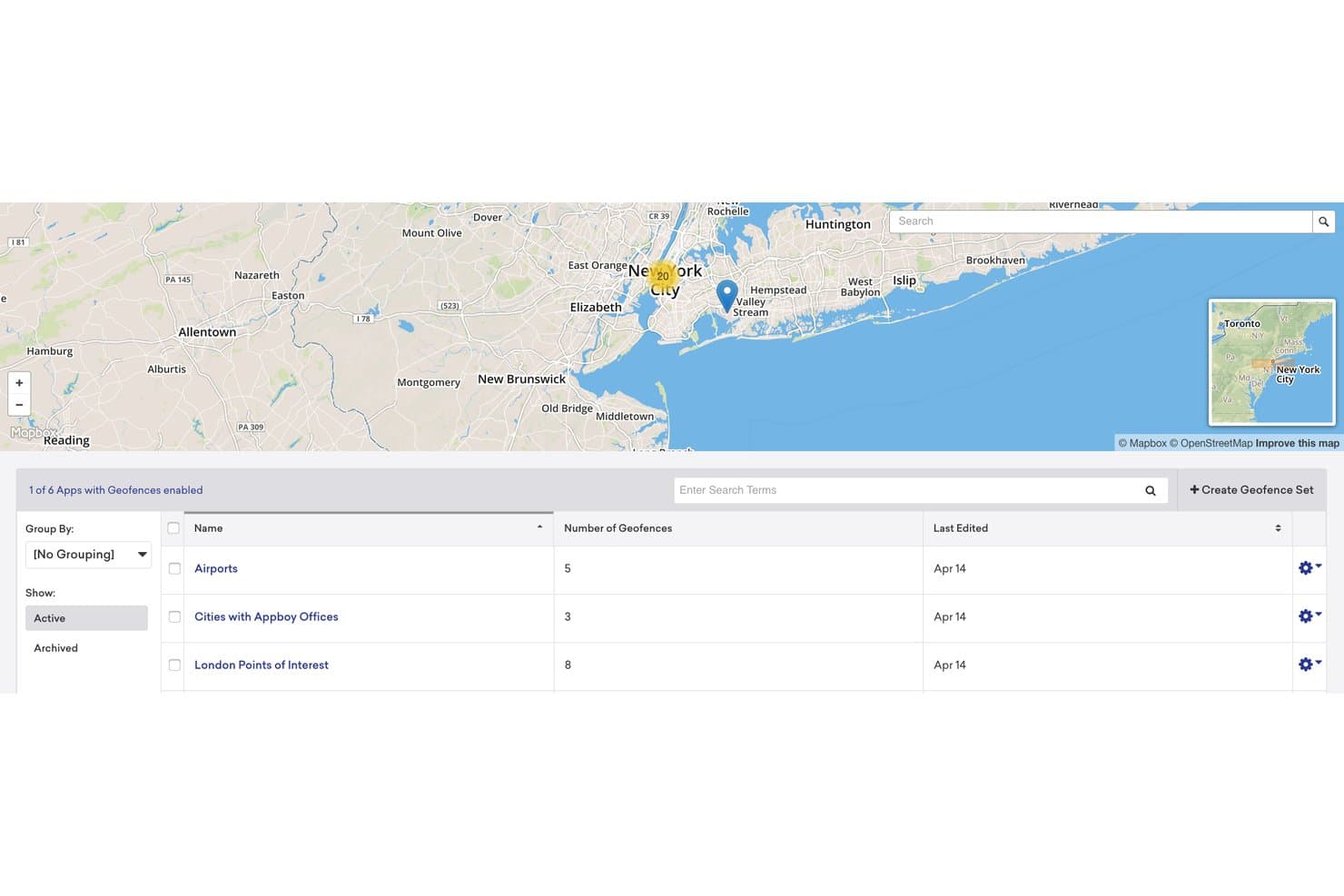Click the Improve this map link
The width and height of the screenshot is (1344, 896).
click(1297, 443)
